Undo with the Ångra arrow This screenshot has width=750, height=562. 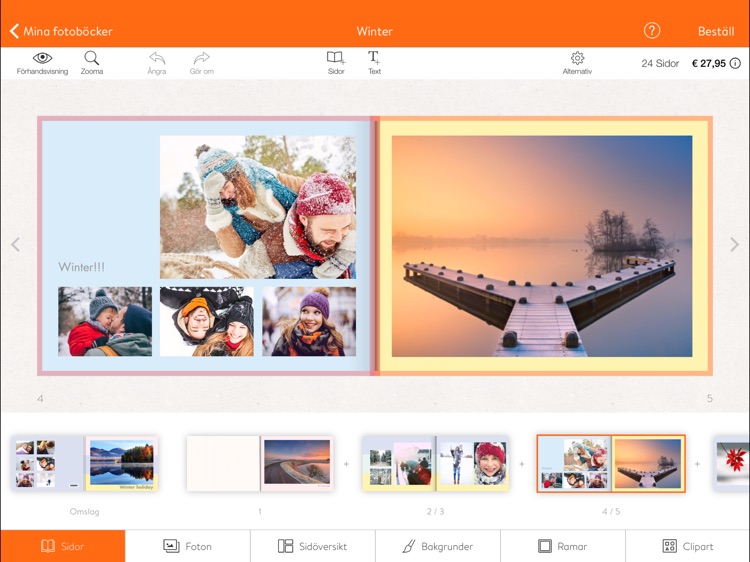tap(157, 59)
